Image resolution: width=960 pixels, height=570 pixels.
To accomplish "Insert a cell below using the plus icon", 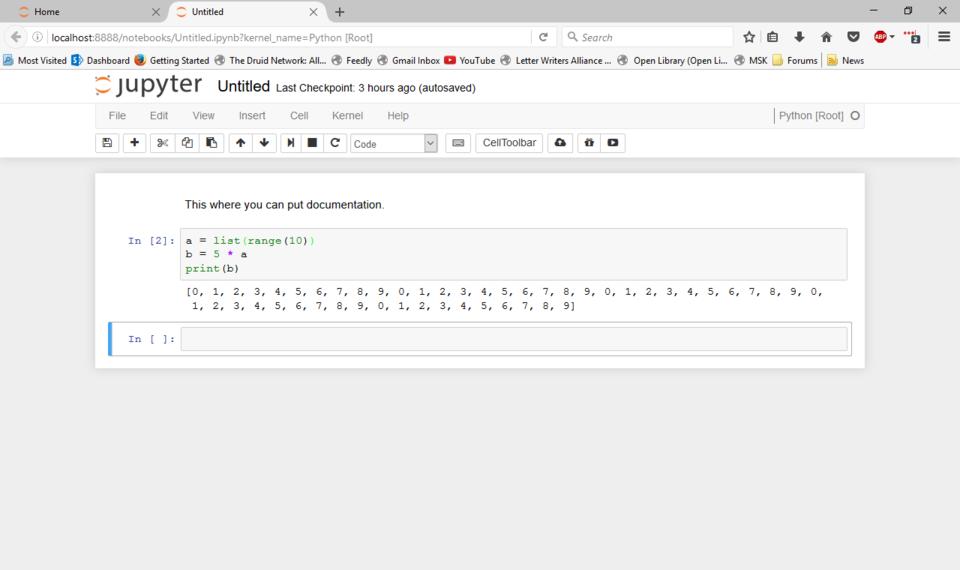I will (x=134, y=143).
